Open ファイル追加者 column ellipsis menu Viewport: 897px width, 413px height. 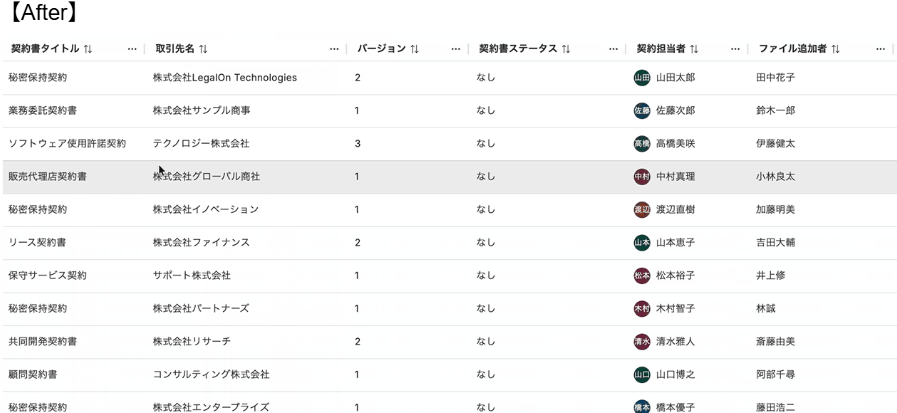coord(880,49)
